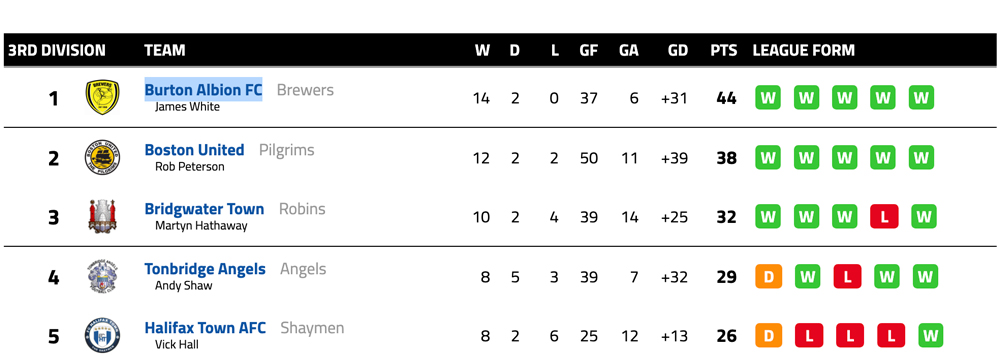Image resolution: width=1000 pixels, height=364 pixels.
Task: Click Halifax Town's orange D form badge
Action: tap(768, 336)
